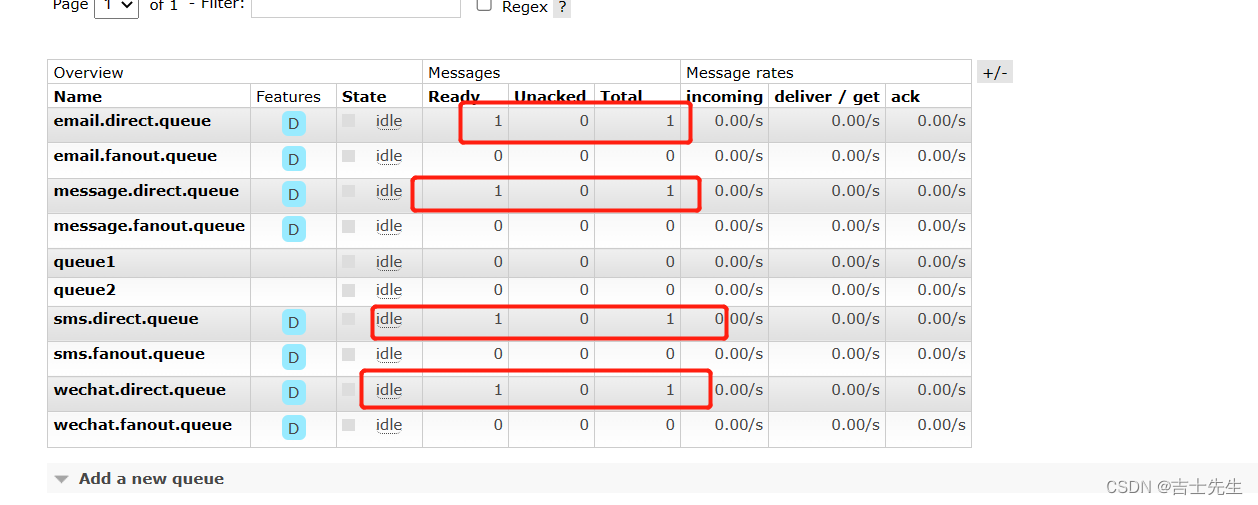Sort by the Unacked column header
The width and height of the screenshot is (1258, 505).
[x=550, y=97]
